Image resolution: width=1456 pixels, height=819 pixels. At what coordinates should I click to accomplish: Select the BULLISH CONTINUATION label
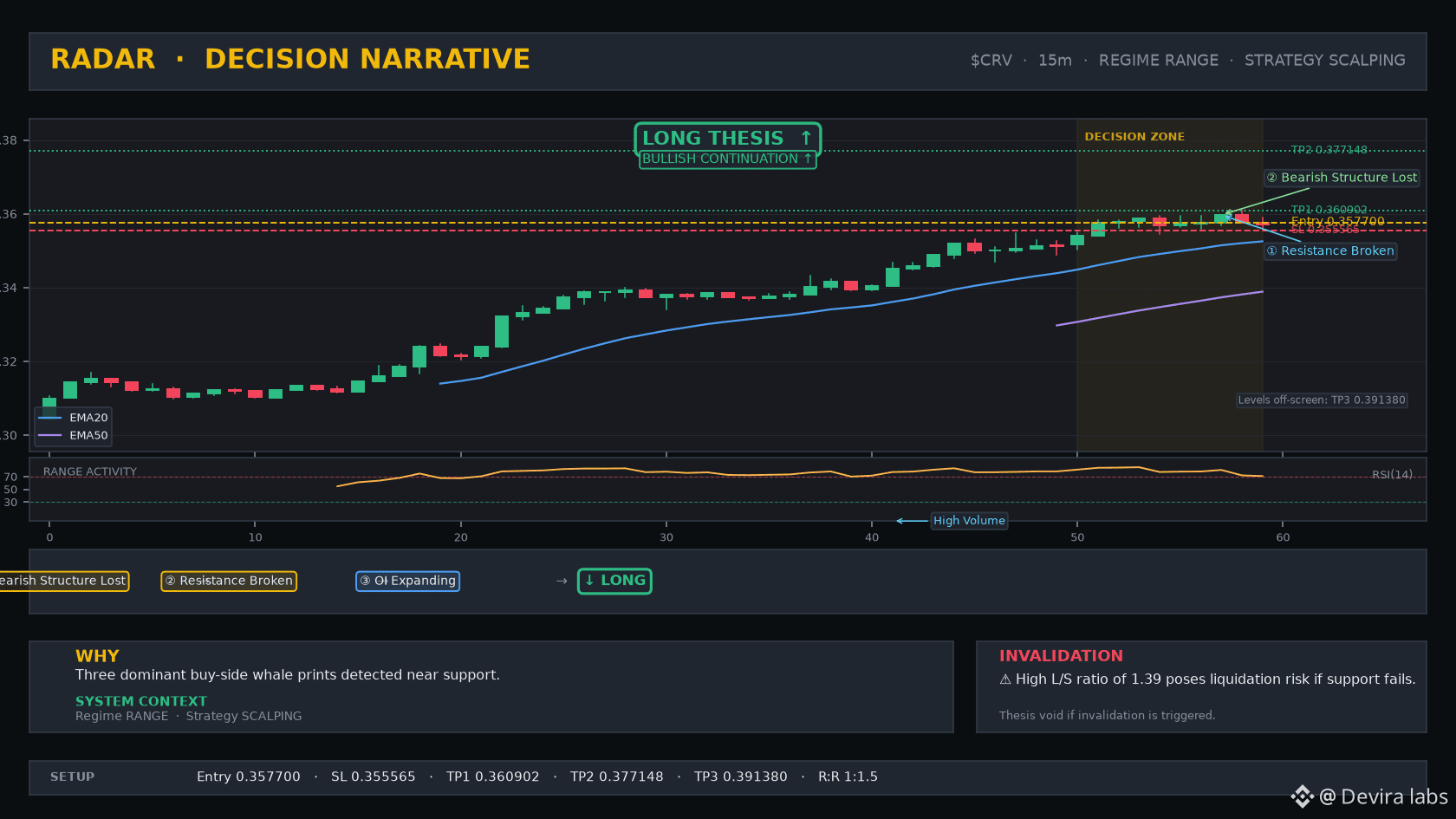click(x=727, y=159)
